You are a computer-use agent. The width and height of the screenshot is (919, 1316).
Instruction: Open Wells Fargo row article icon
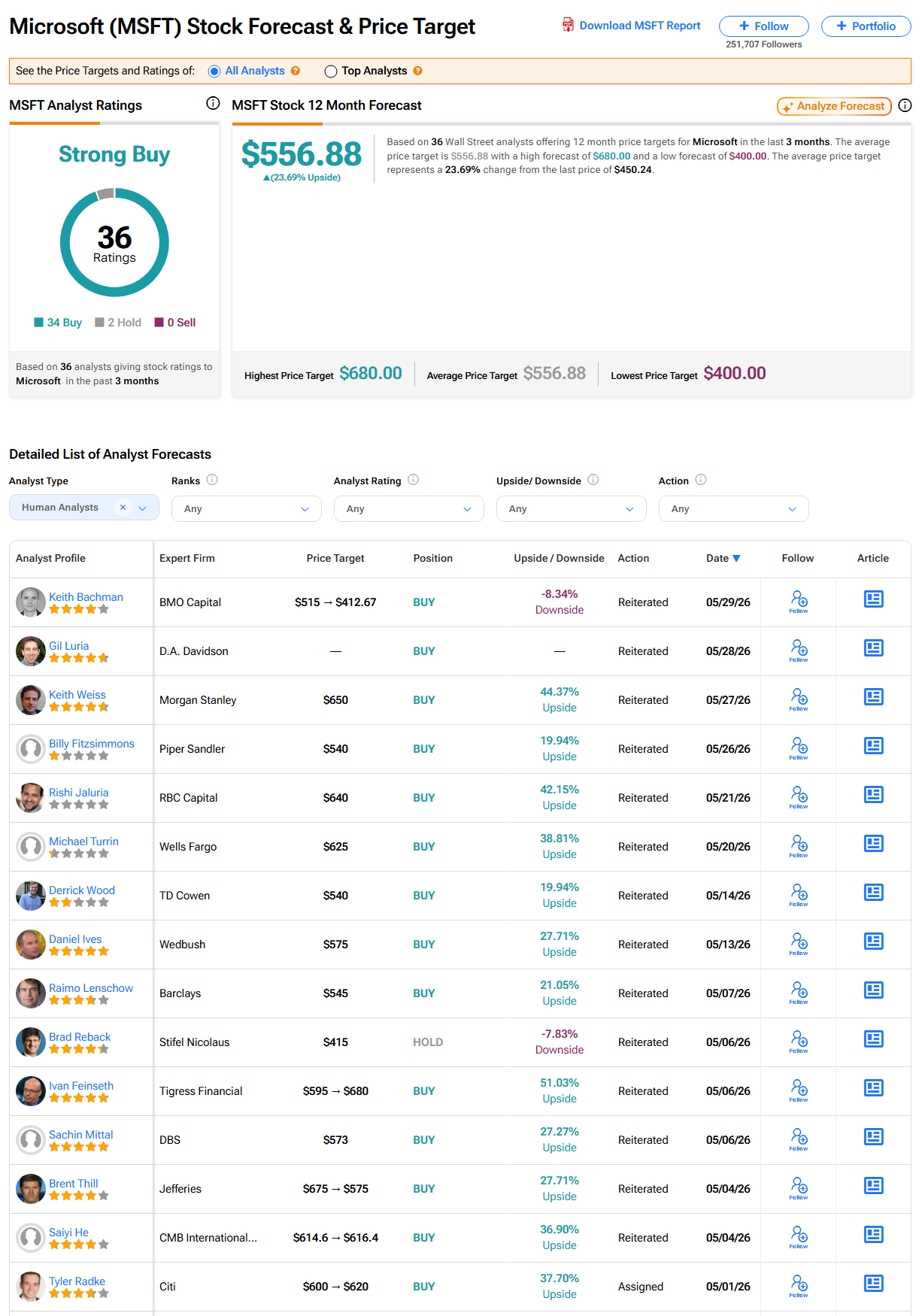[x=873, y=844]
